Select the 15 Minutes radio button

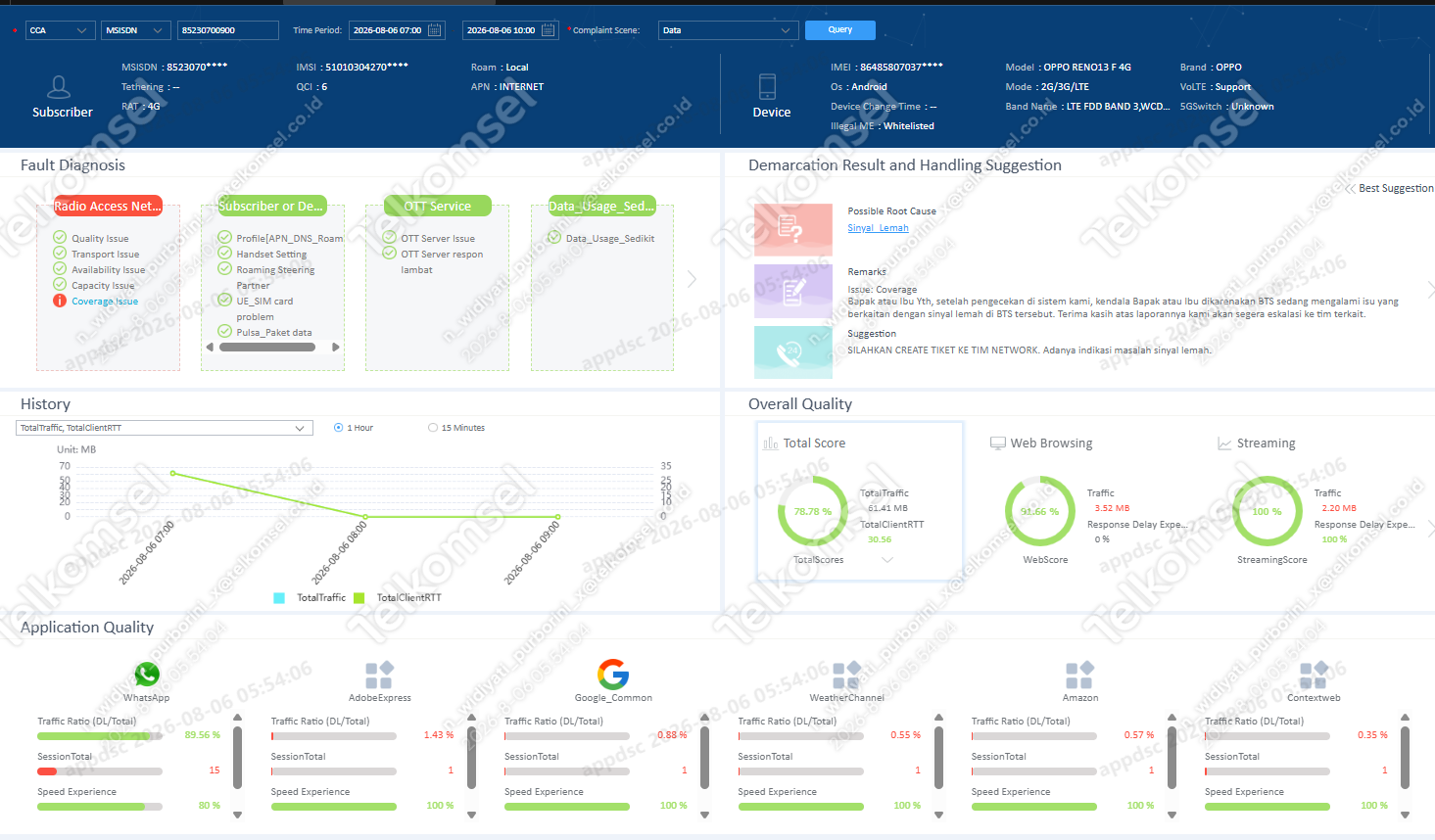click(433, 428)
